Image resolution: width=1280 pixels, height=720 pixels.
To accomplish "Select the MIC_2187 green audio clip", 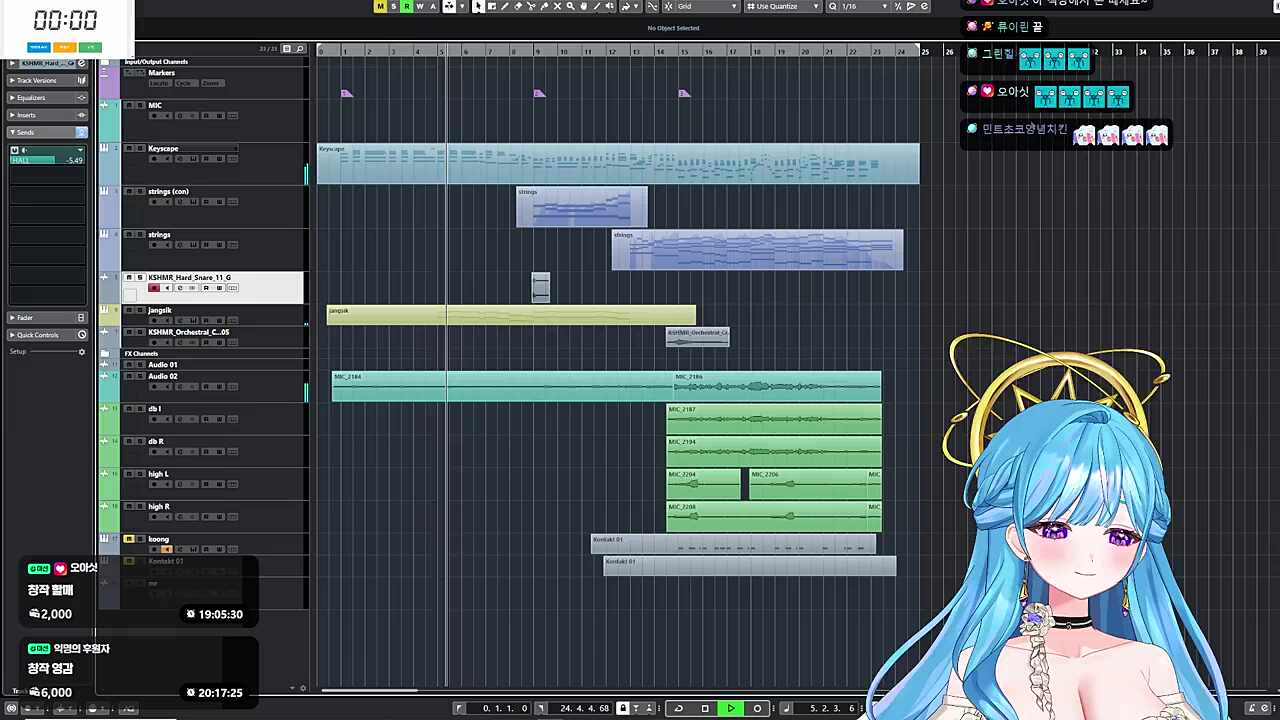I will pos(774,419).
